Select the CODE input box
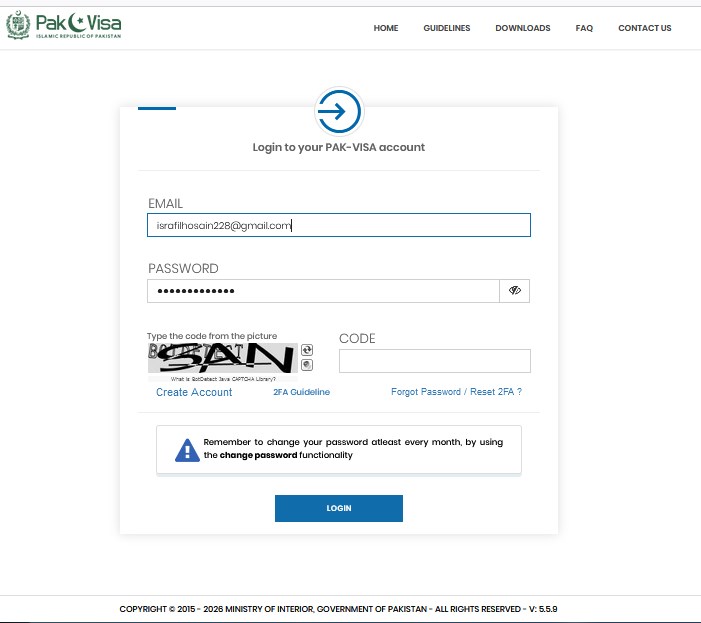This screenshot has width=701, height=623. pyautogui.click(x=434, y=361)
